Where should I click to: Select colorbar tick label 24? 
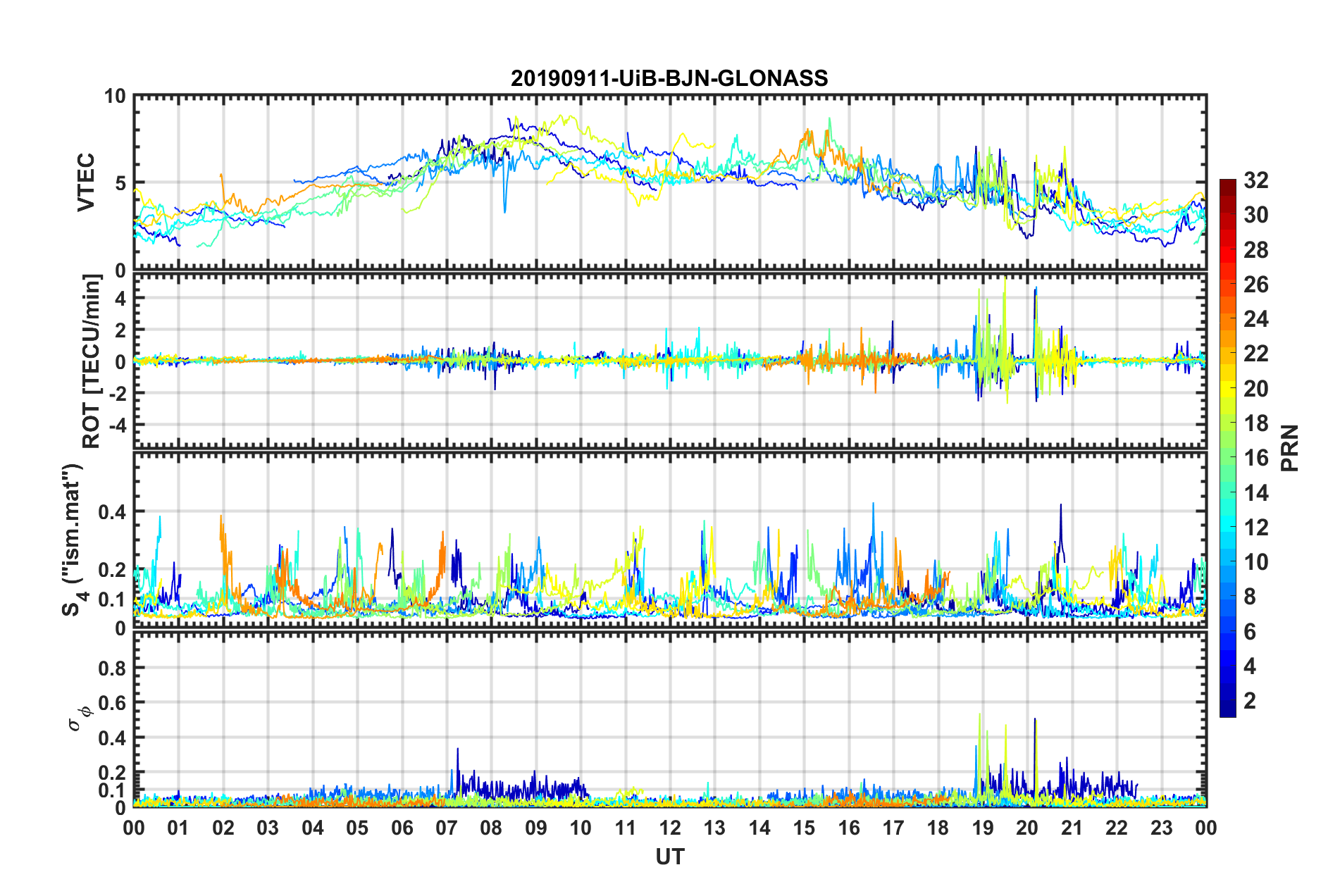1255,319
